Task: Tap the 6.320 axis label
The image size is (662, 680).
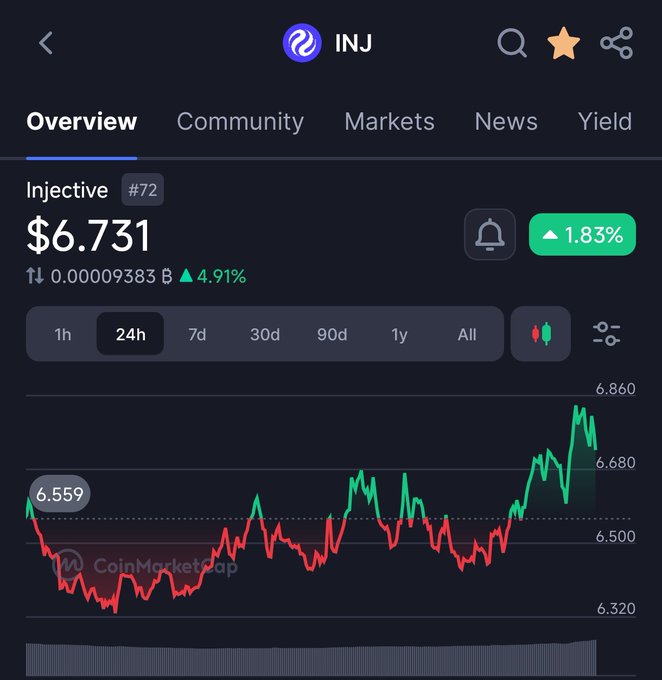Action: (x=616, y=609)
